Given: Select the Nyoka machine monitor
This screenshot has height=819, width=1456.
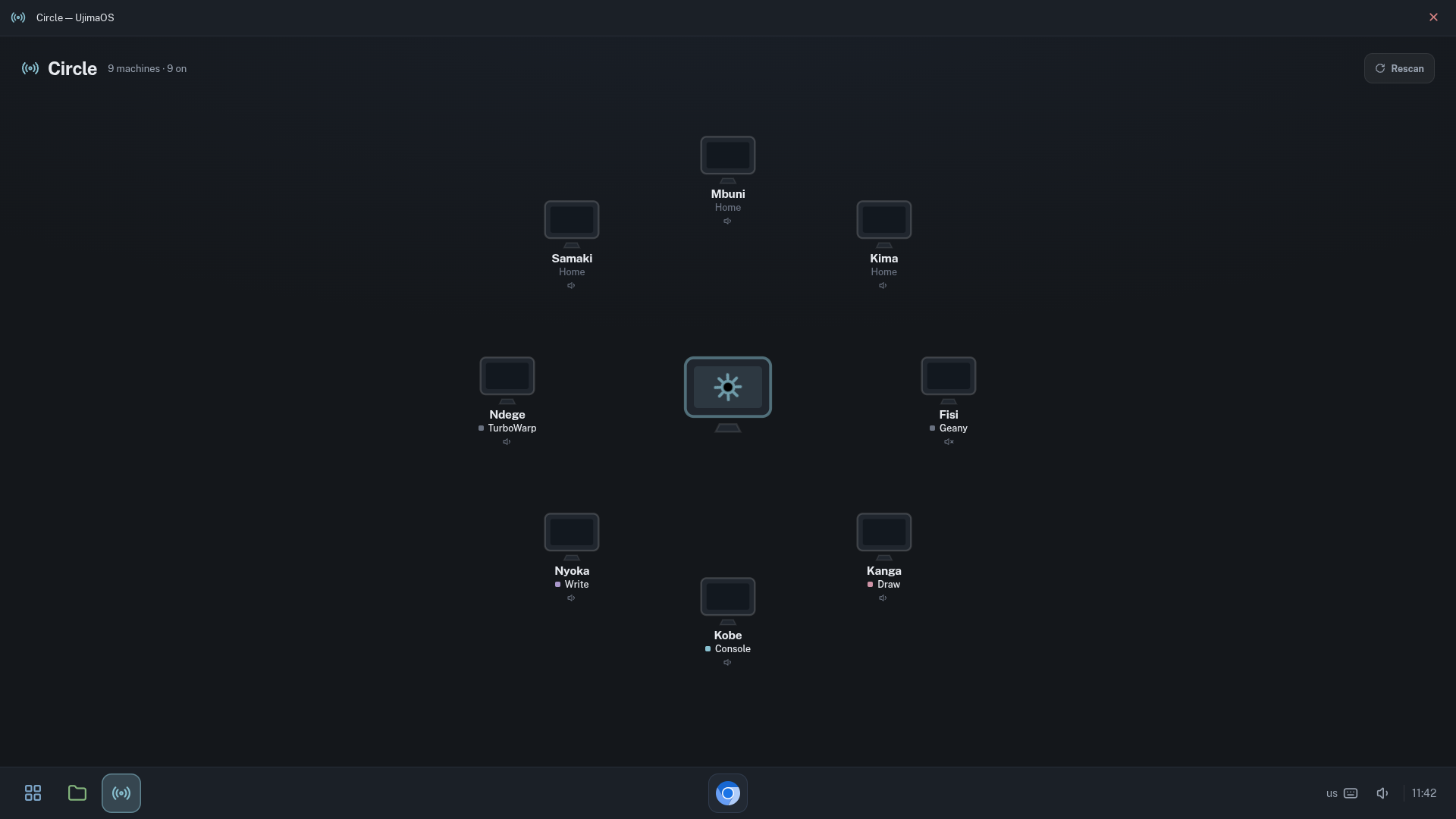Looking at the screenshot, I should tap(571, 536).
